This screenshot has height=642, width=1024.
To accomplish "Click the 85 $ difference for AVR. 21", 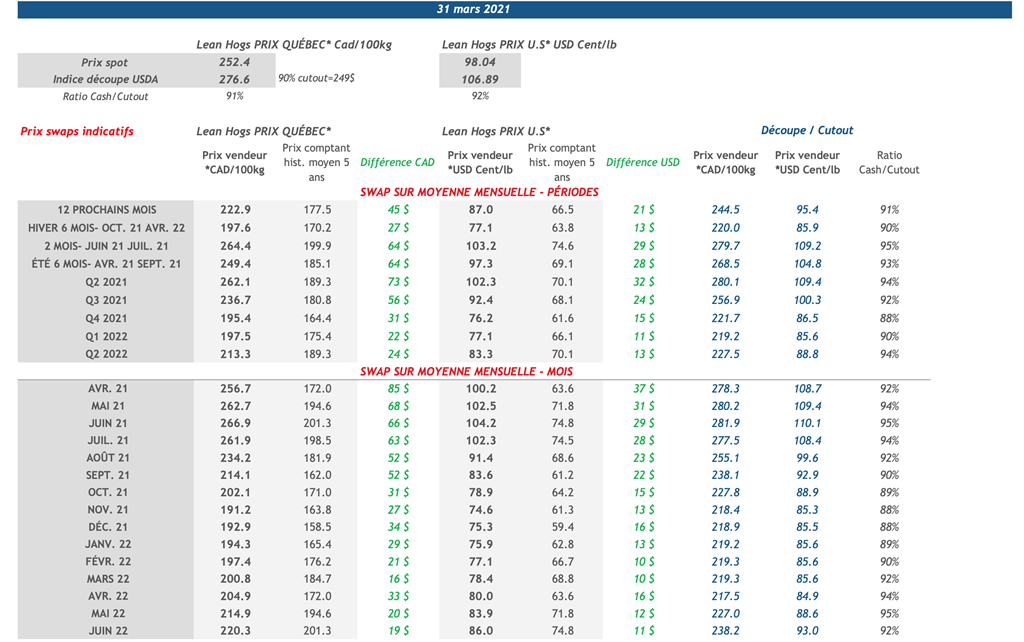I will [x=397, y=388].
